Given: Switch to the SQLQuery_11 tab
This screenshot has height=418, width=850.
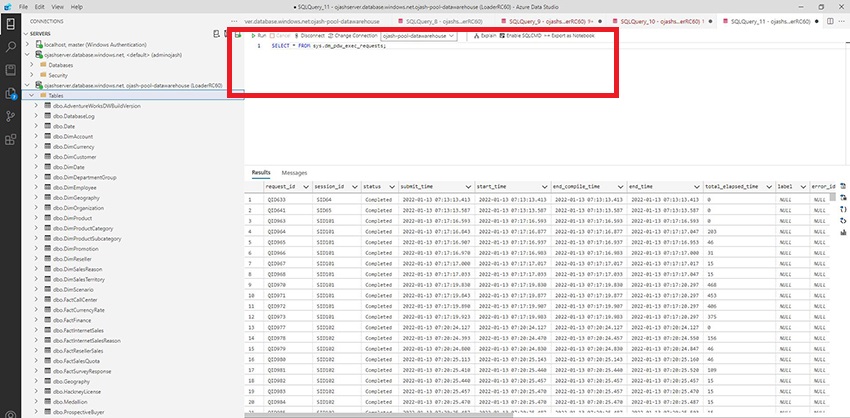Looking at the screenshot, I should 770,21.
